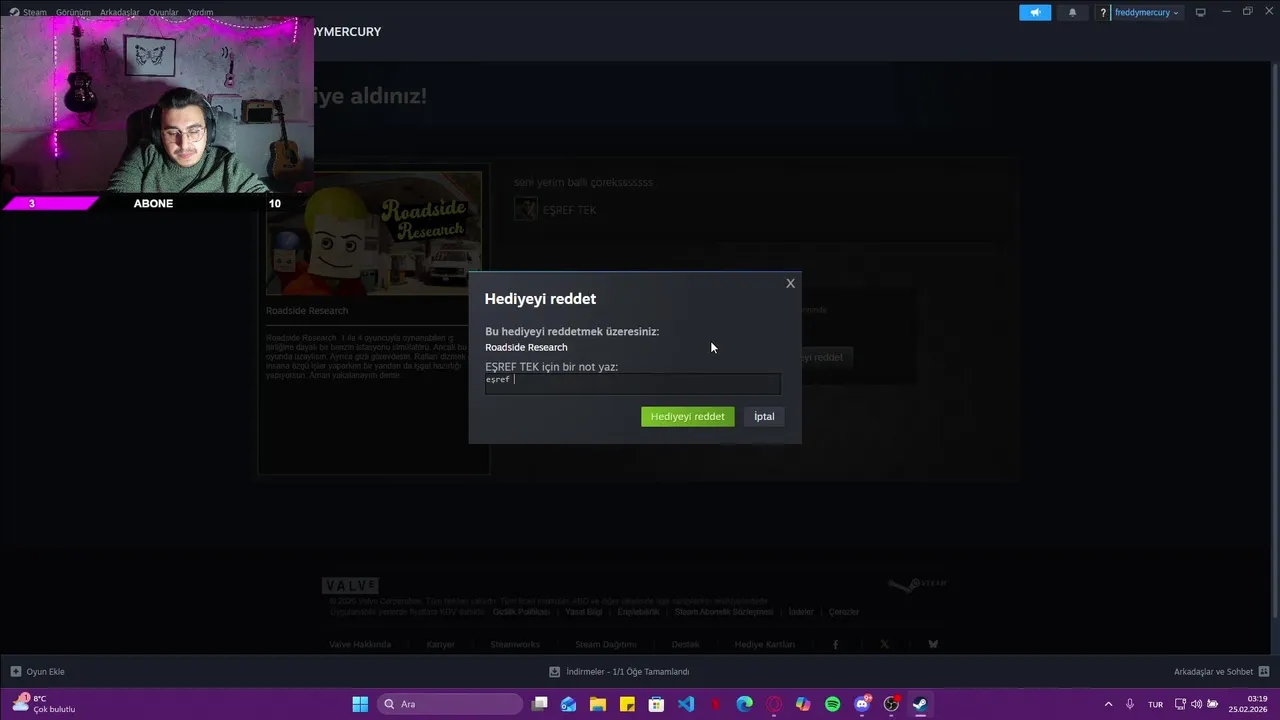Open the weather widget showing 8°C

pyautogui.click(x=45, y=704)
